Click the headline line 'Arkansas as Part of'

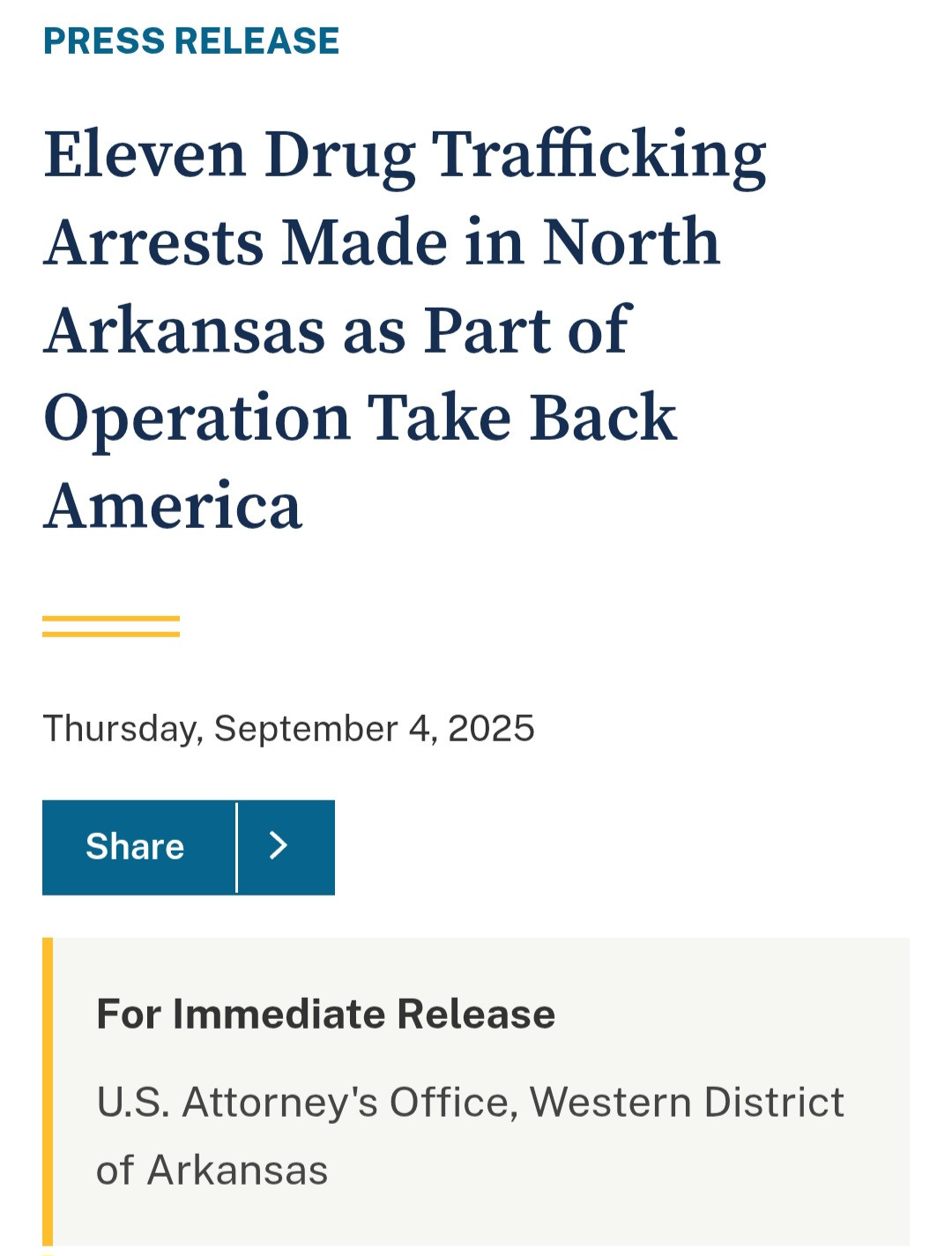338,331
